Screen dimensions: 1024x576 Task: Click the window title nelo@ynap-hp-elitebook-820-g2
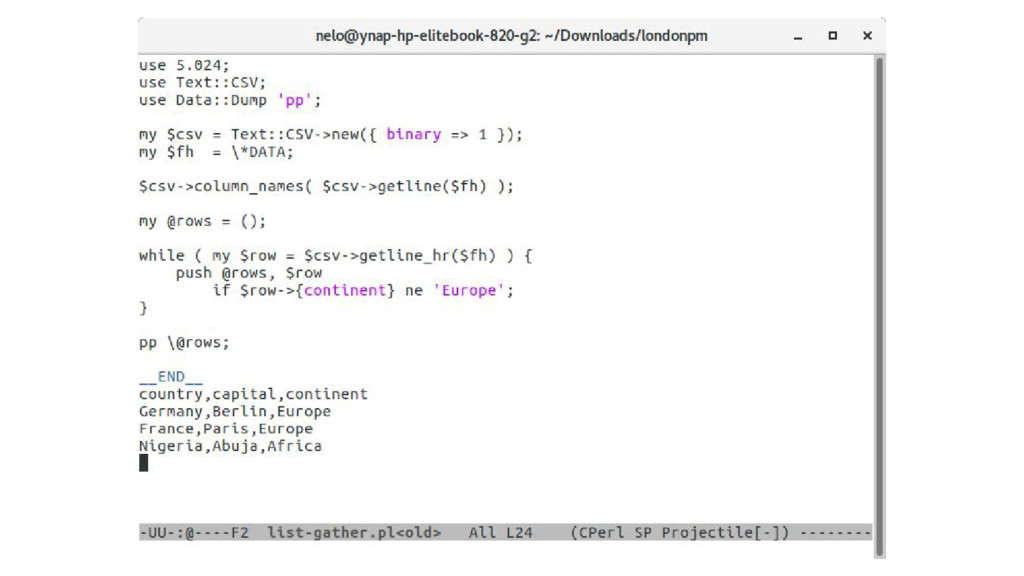[x=511, y=36]
